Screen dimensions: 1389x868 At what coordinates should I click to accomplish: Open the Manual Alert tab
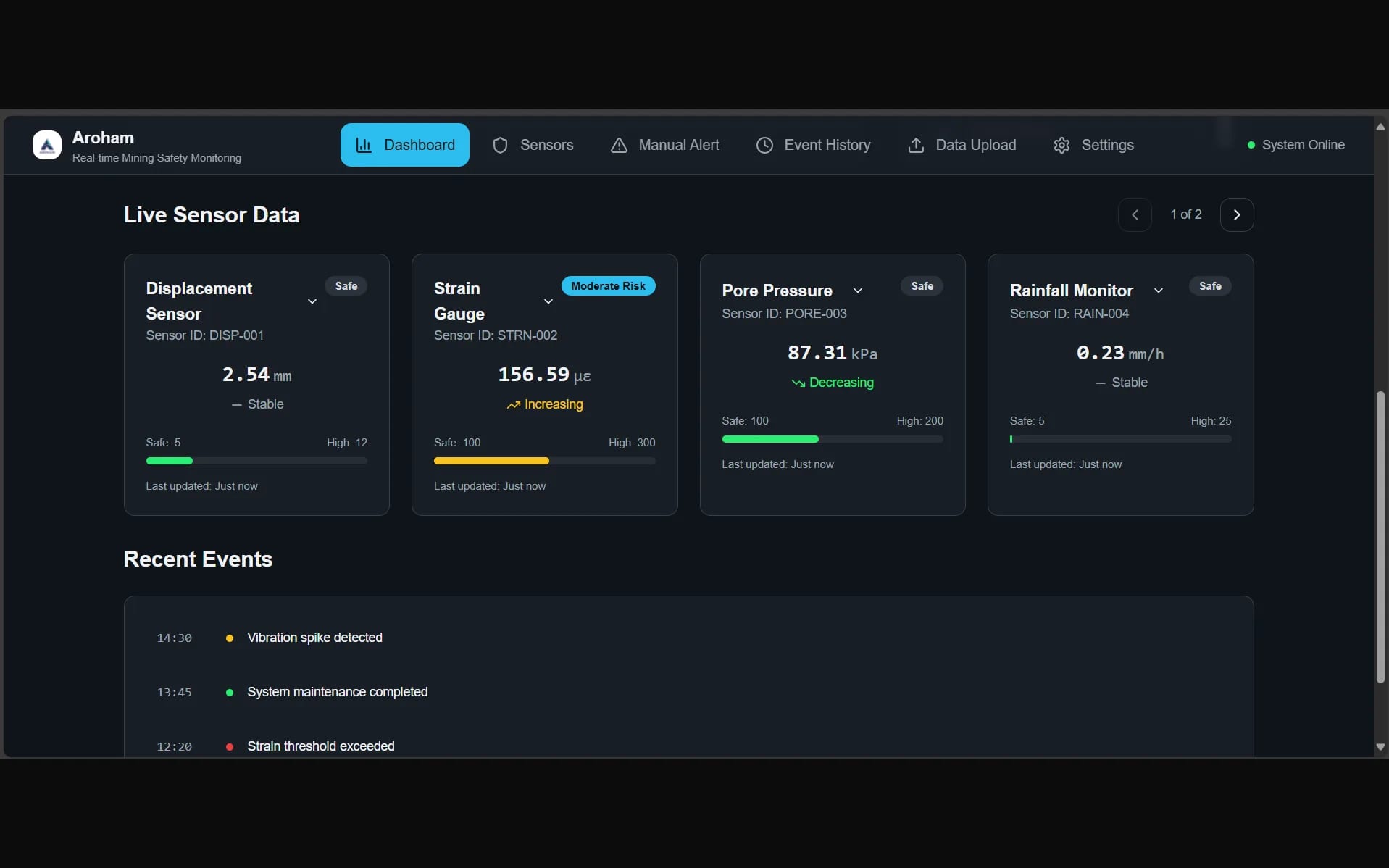(664, 145)
